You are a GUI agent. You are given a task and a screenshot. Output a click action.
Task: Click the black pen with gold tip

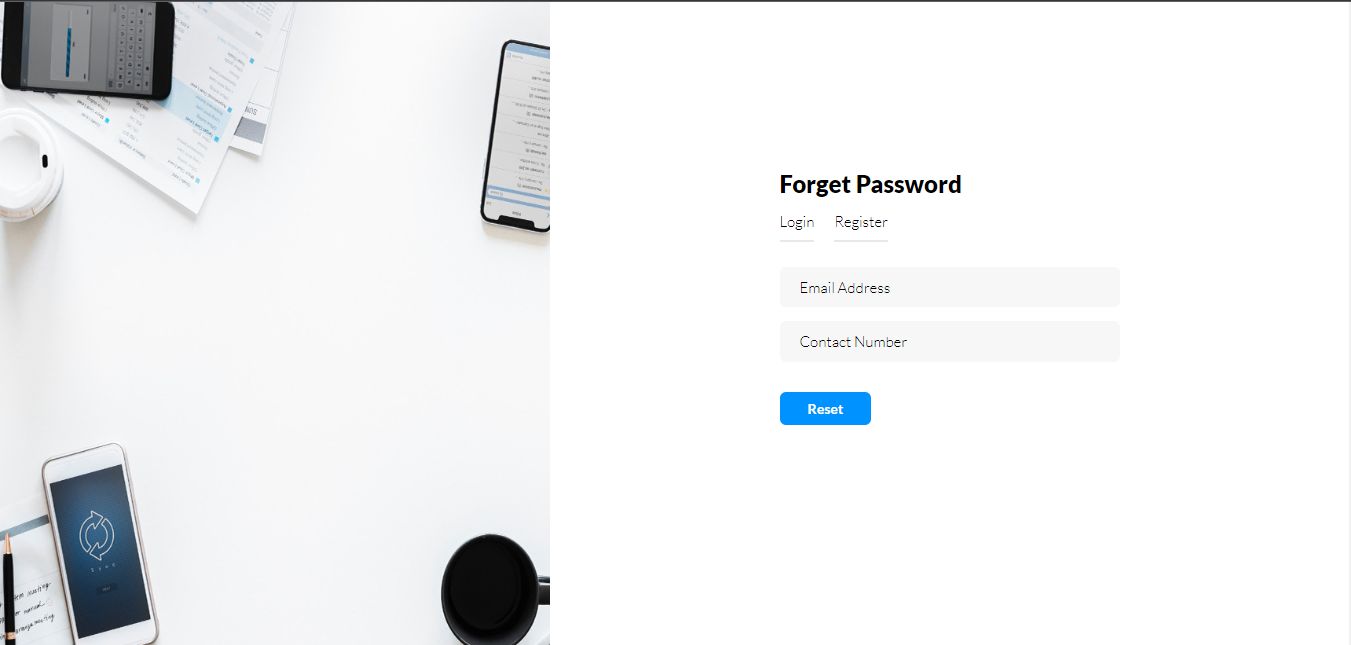9,588
